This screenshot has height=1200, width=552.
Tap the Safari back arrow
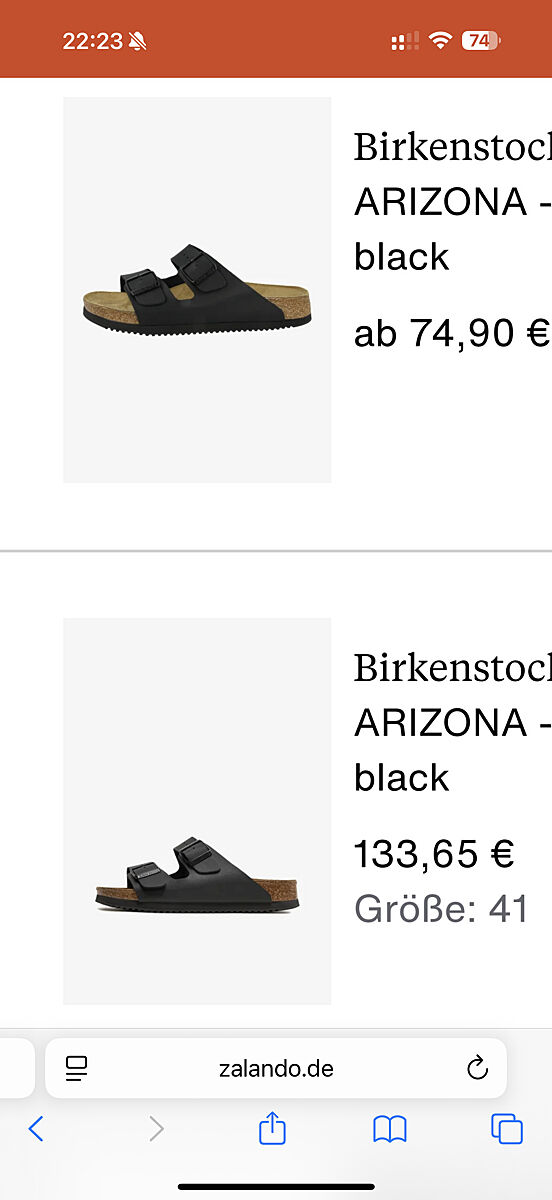pyautogui.click(x=36, y=1129)
